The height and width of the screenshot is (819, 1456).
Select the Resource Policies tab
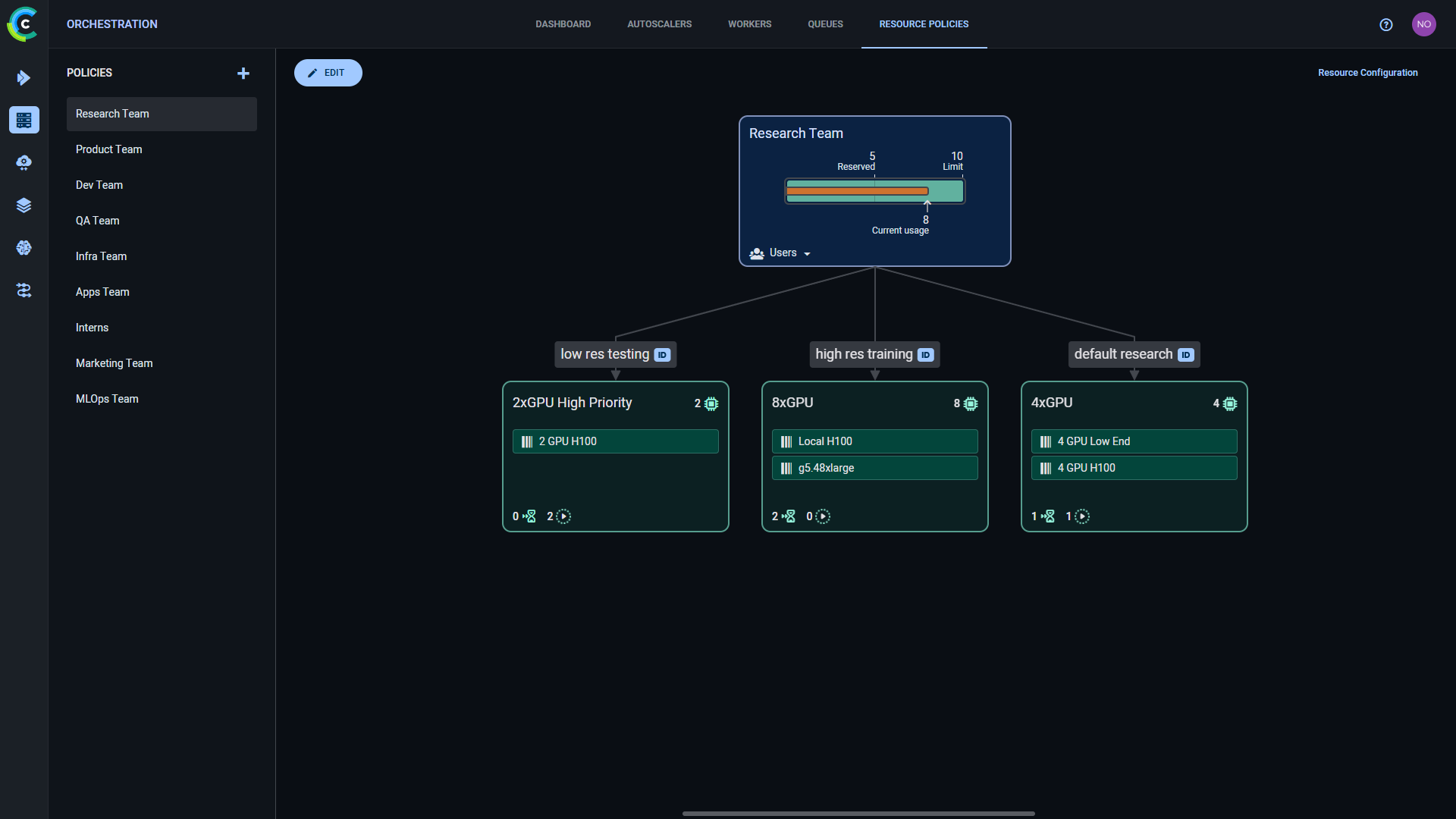(924, 24)
